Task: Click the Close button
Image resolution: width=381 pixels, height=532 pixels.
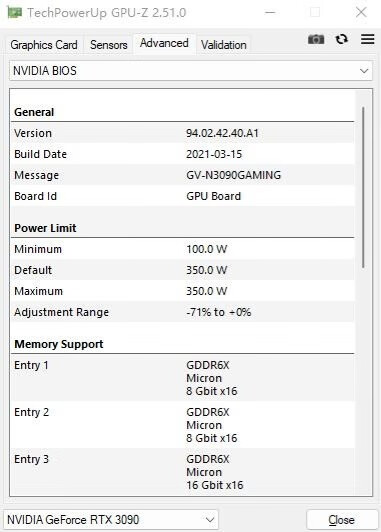Action: click(342, 520)
